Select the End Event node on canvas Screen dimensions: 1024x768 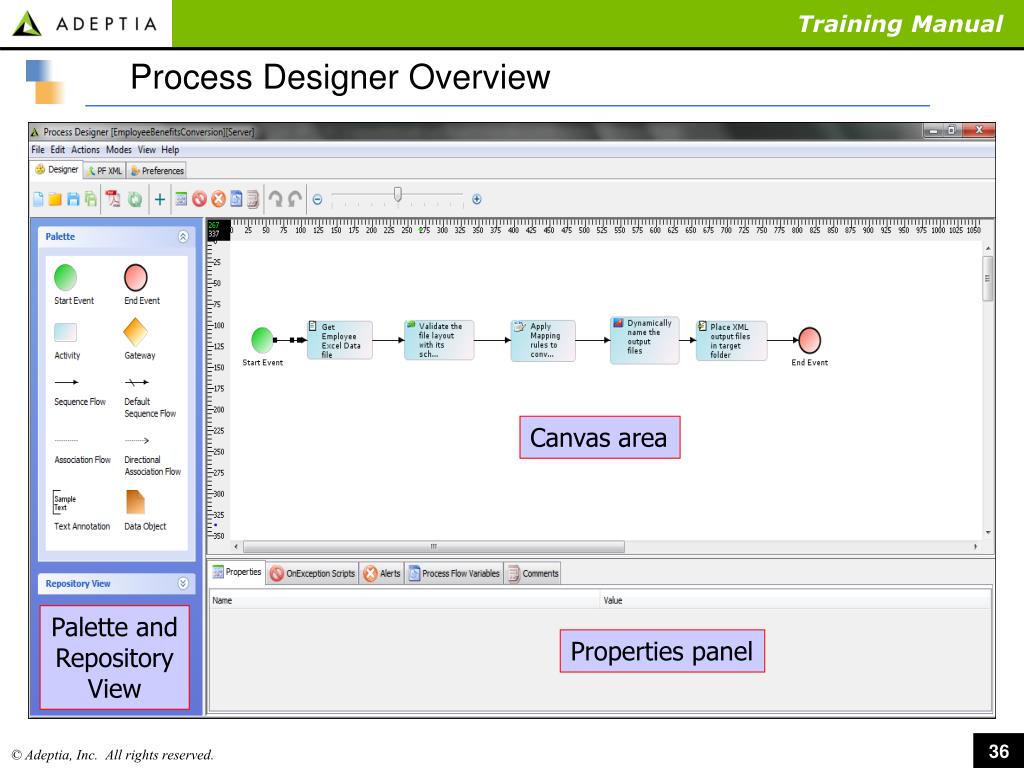pyautogui.click(x=809, y=340)
